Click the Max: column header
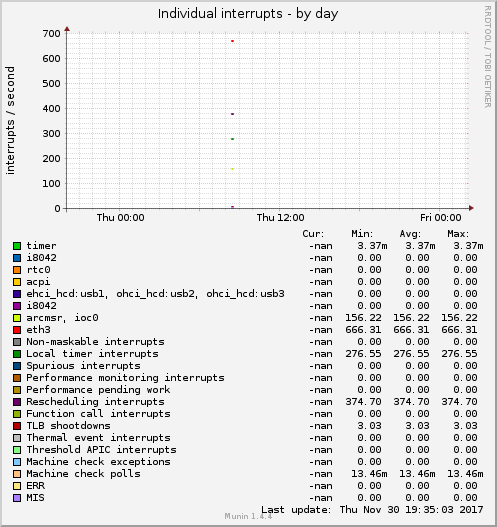This screenshot has width=497, height=527. pyautogui.click(x=458, y=234)
